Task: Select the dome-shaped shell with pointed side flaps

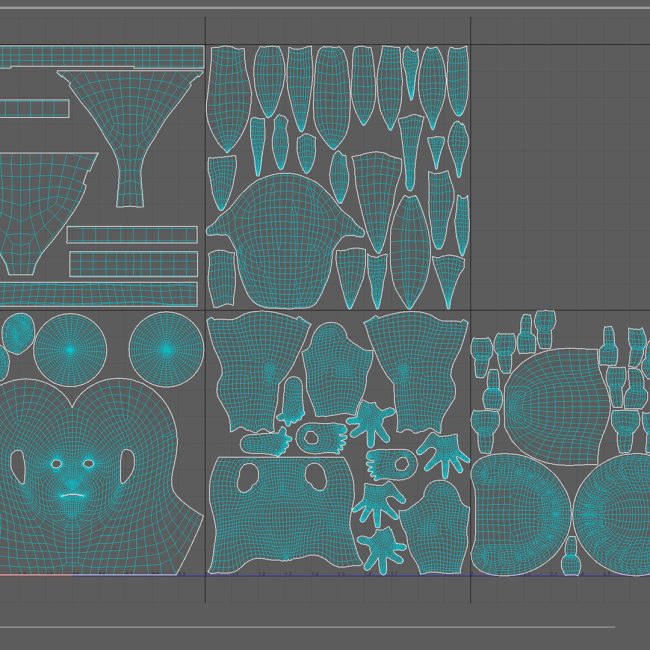Action: click(x=284, y=241)
